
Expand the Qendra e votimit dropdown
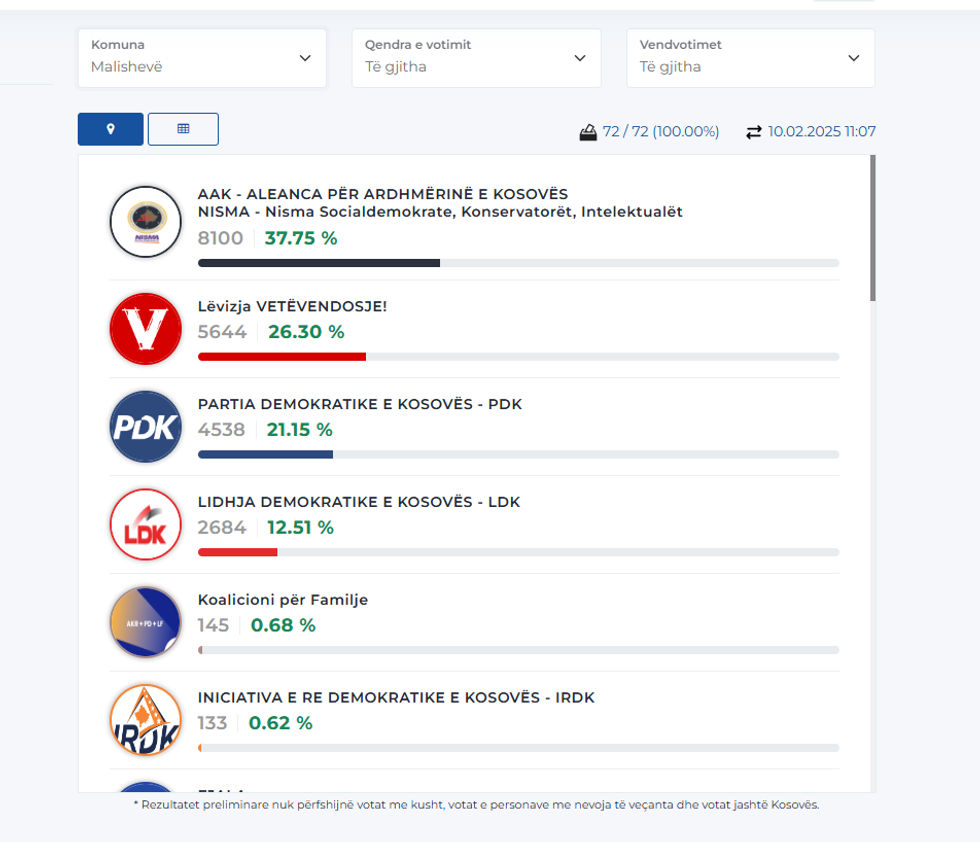pyautogui.click(x=476, y=58)
